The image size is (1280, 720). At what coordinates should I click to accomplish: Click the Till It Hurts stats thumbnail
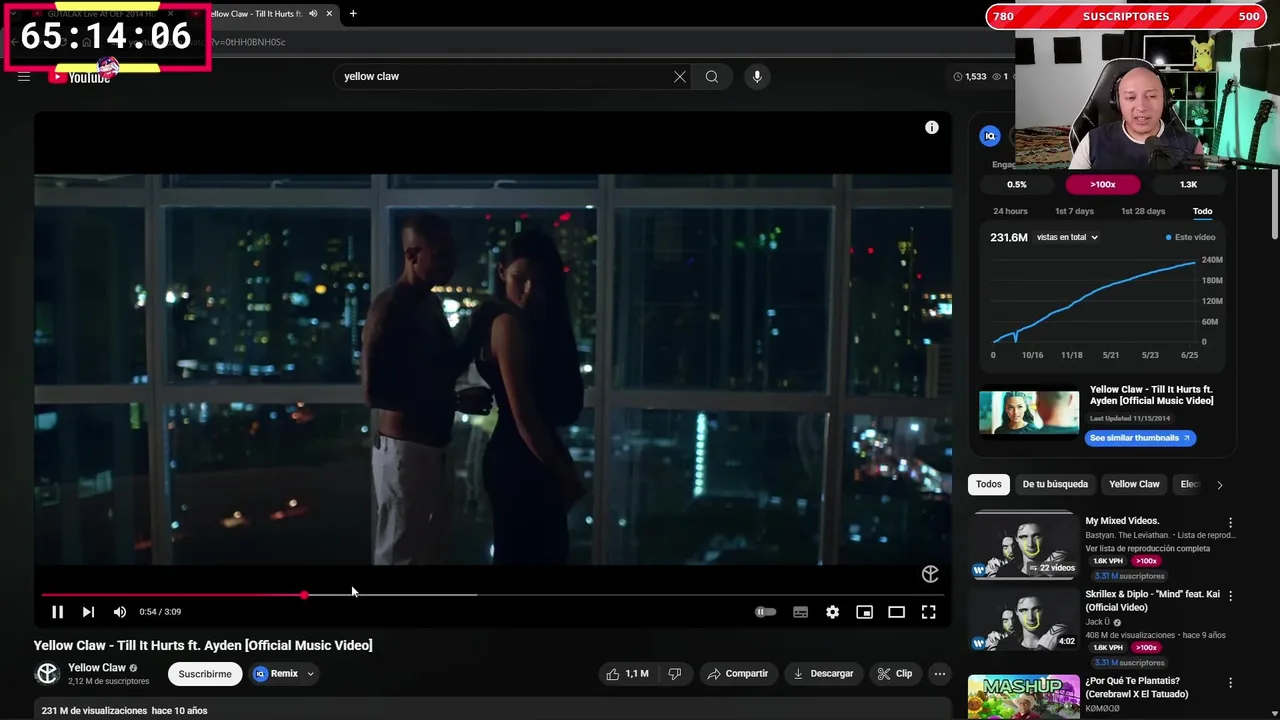pos(1029,413)
